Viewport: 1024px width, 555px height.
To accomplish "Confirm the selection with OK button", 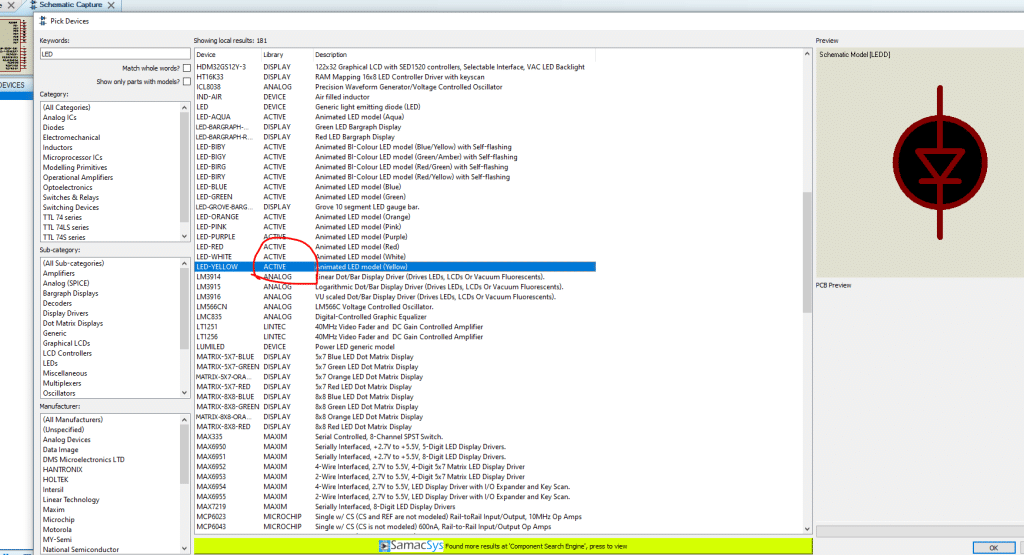I will pos(993,548).
